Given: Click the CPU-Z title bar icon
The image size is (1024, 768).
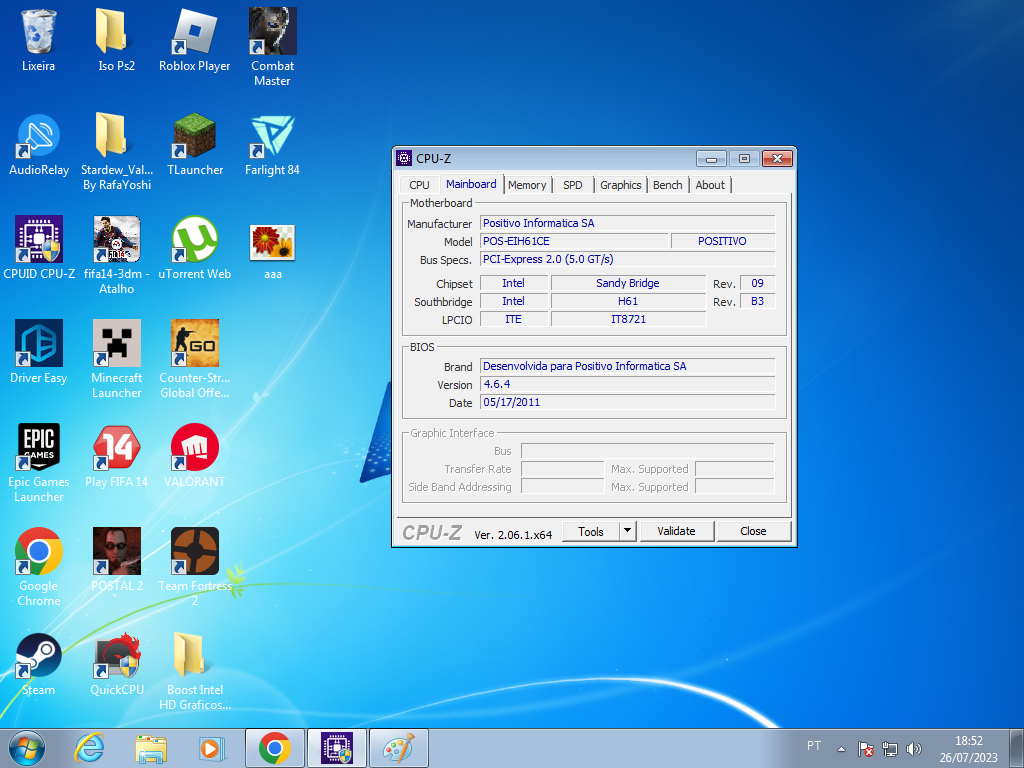Looking at the screenshot, I should point(404,158).
